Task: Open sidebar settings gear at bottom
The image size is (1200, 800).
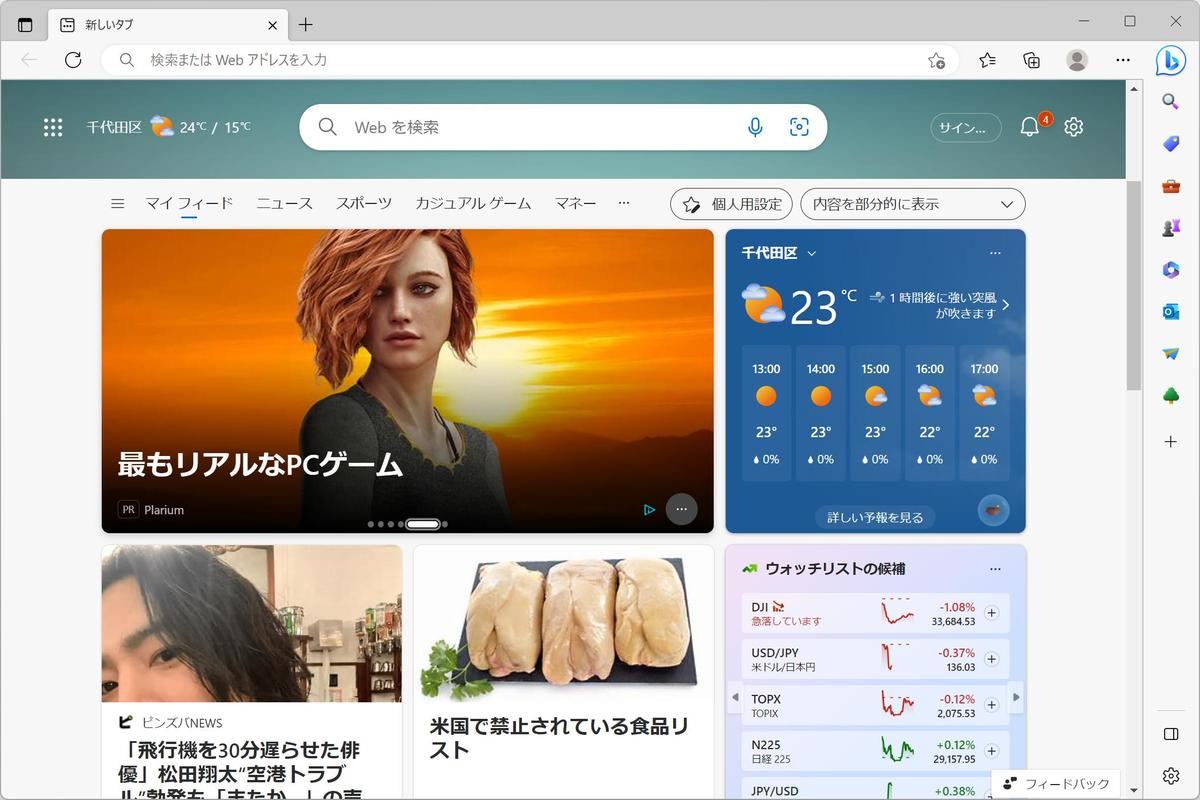Action: [1171, 776]
